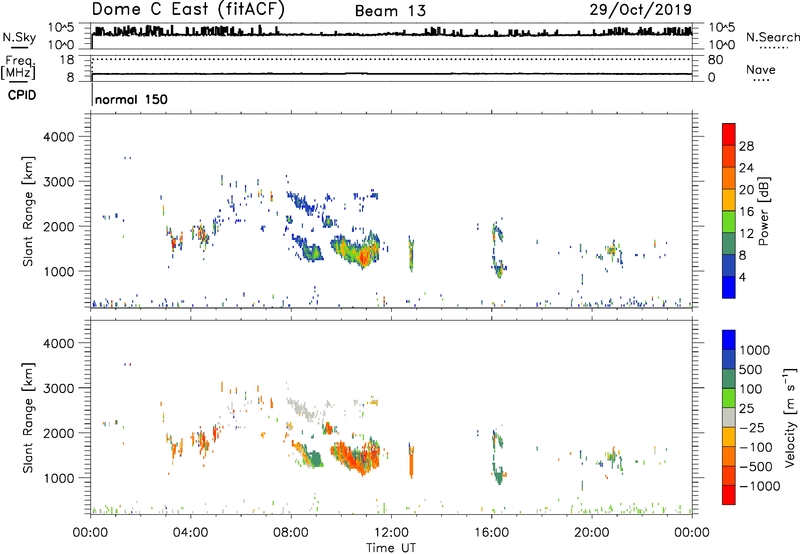Click the yellow 16–20 dB power swatch

click(x=729, y=200)
